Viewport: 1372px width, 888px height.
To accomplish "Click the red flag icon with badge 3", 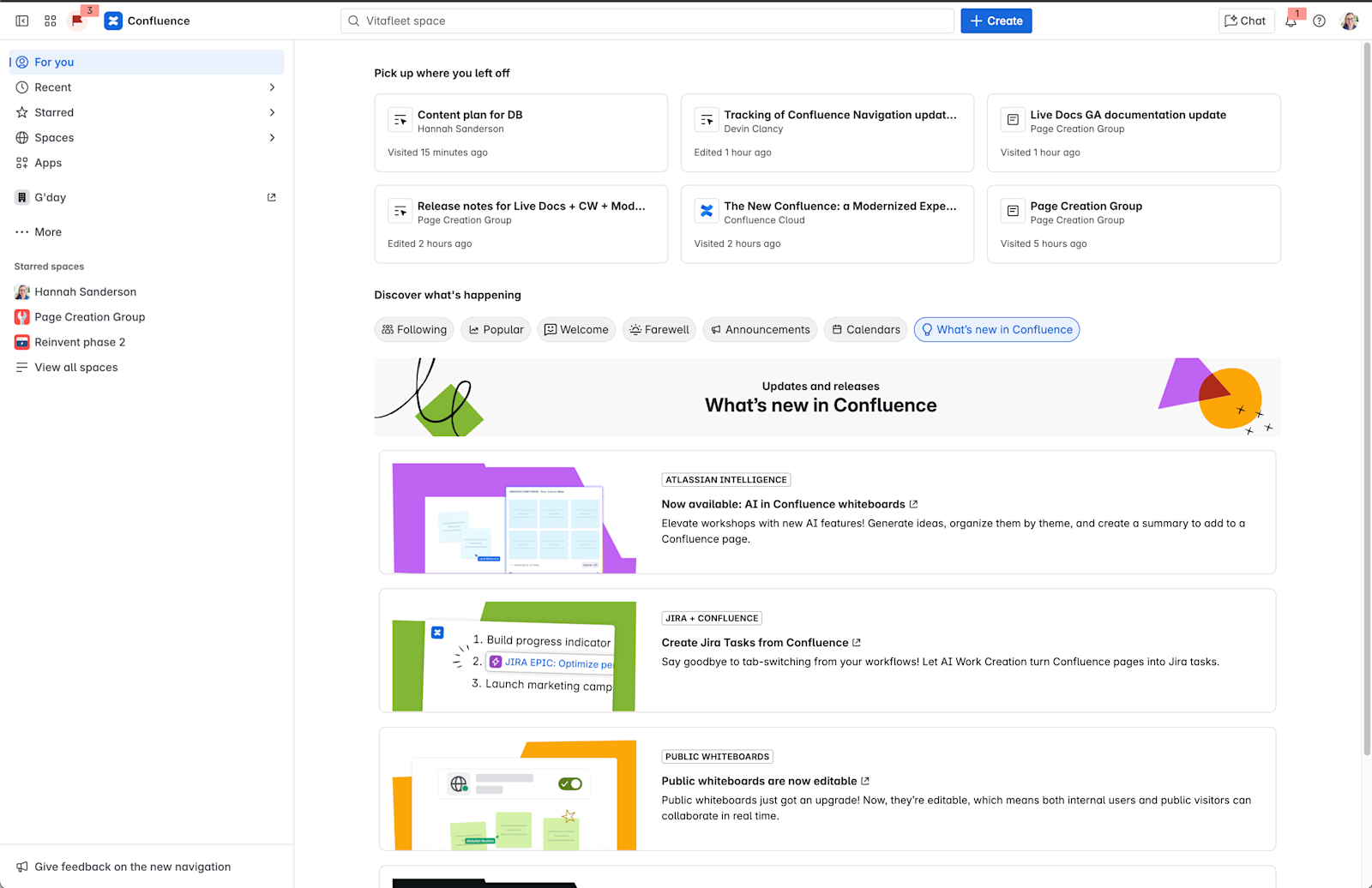I will [x=78, y=21].
